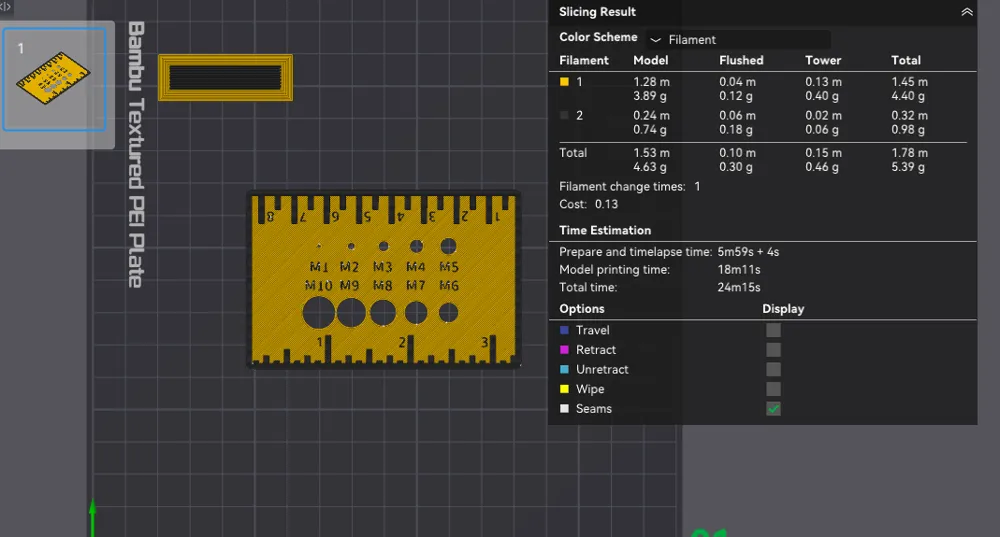This screenshot has width=1000, height=537.
Task: Click the '24m15s' total time value
Action: pos(739,288)
